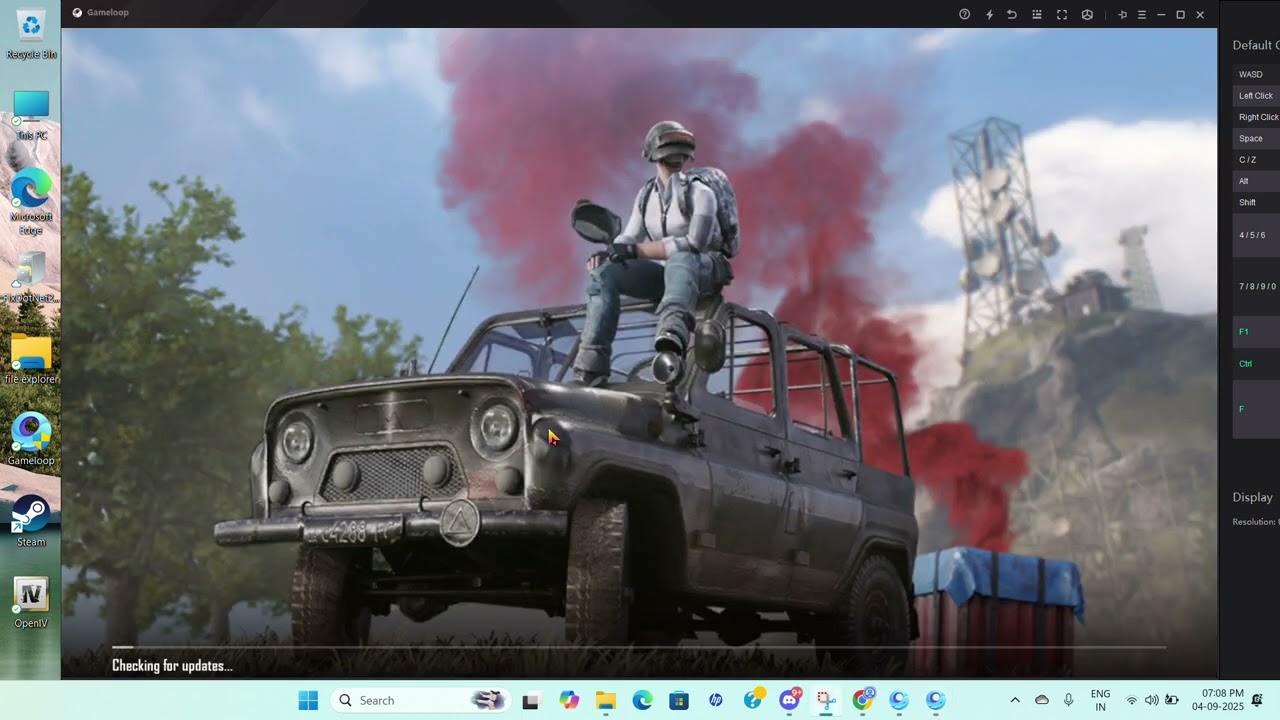Select the Left Click mapping row
Viewport: 1280px width, 720px height.
click(x=1256, y=96)
